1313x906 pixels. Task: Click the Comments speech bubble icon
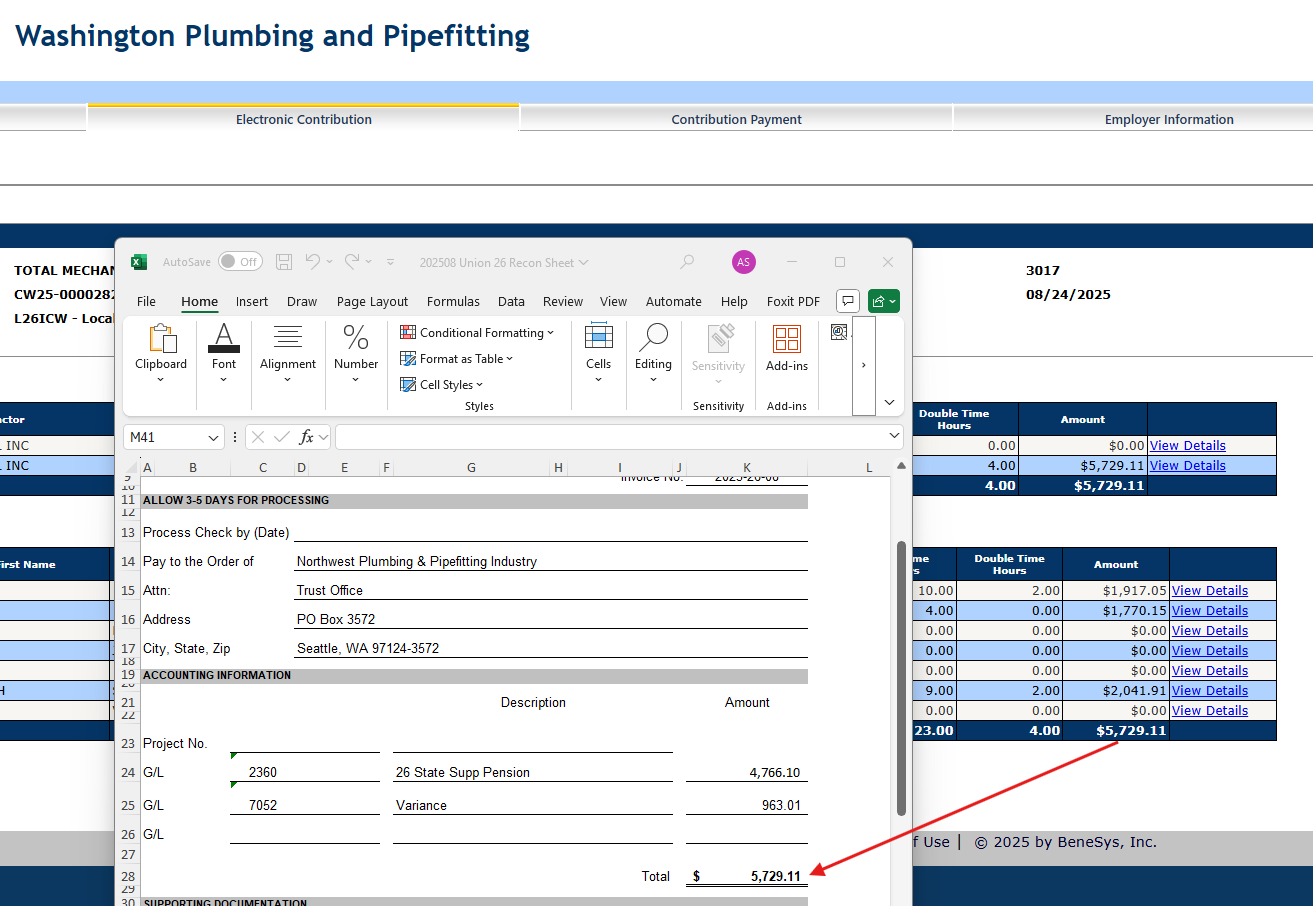[x=848, y=301]
